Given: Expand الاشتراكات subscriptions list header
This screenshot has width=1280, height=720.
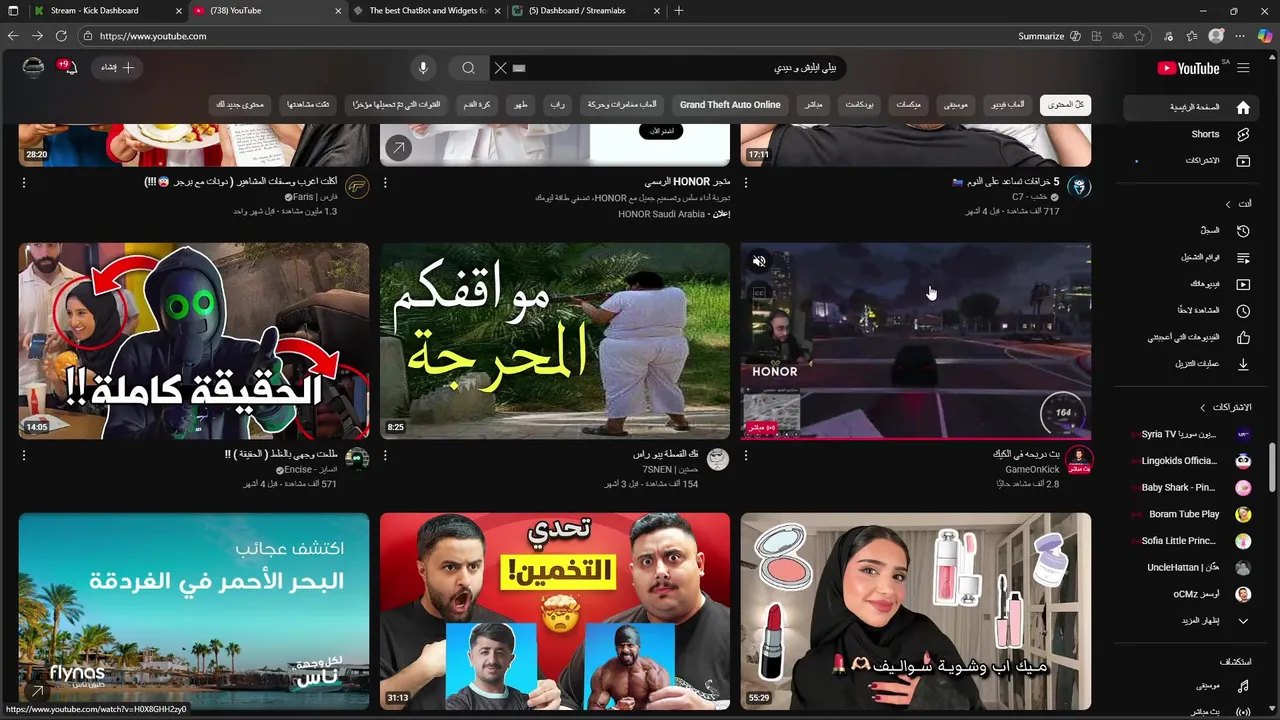Looking at the screenshot, I should click(1226, 407).
